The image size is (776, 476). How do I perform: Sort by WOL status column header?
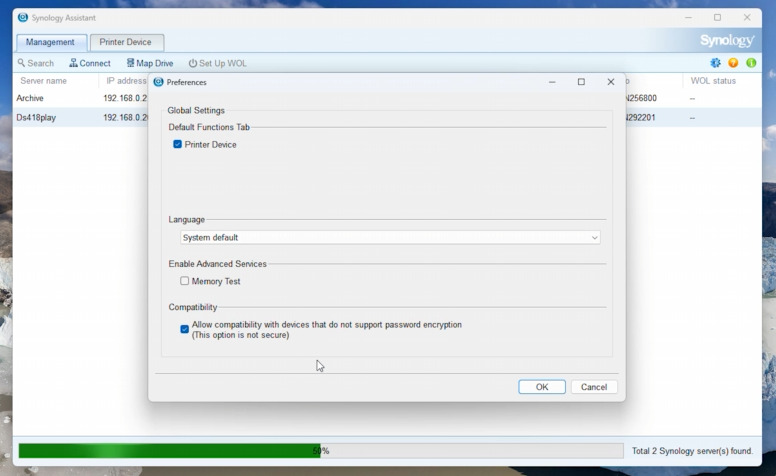coord(713,81)
